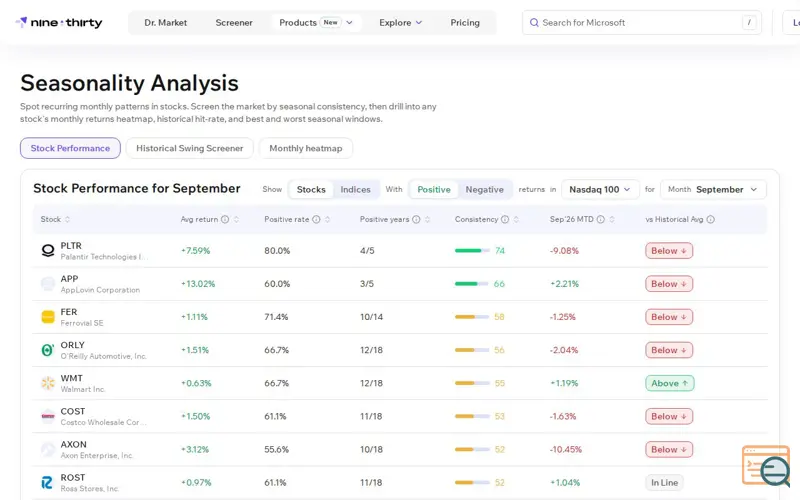
Task: Click ORLY positive rate 66.7%
Action: [x=277, y=350]
